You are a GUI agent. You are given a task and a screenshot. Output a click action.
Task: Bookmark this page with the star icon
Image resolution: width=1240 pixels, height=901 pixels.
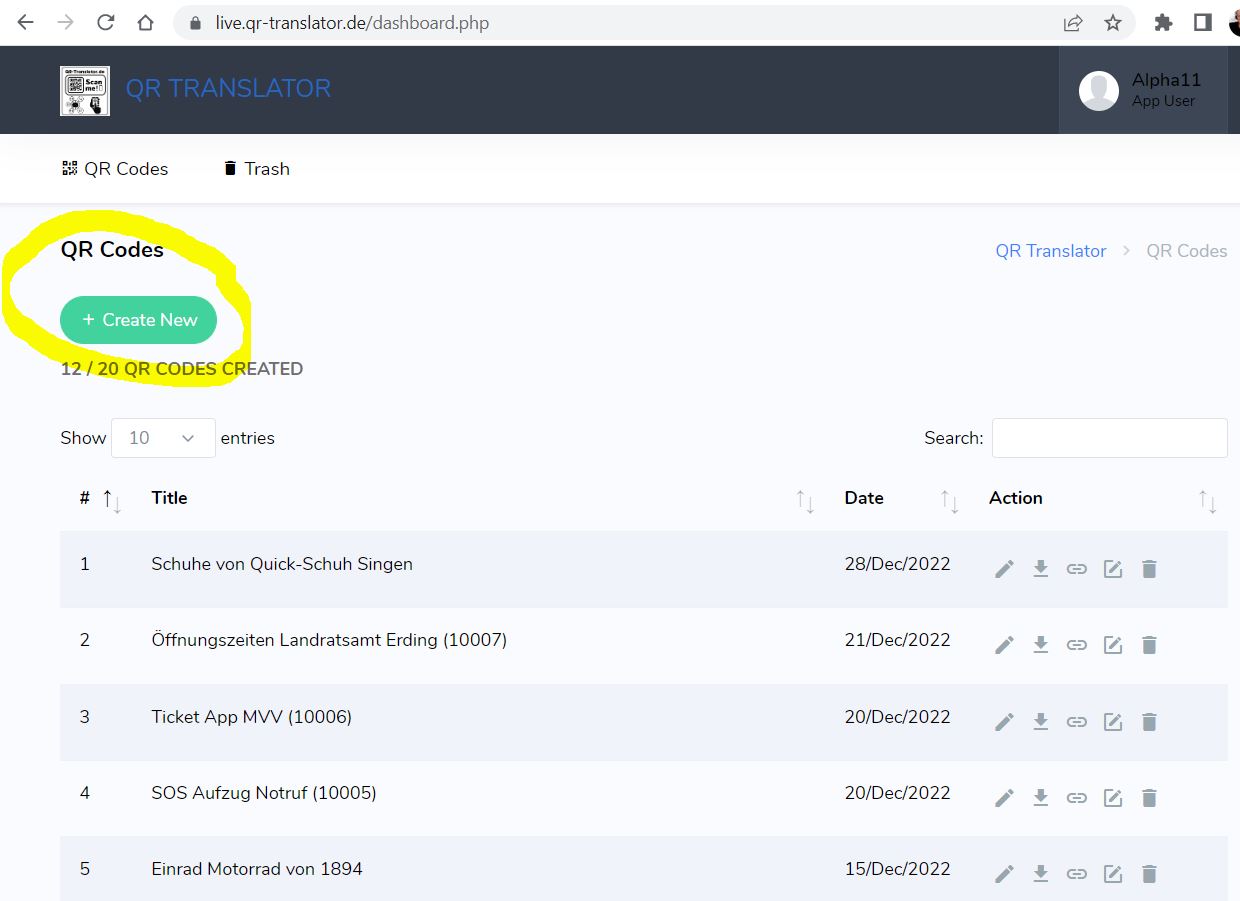pyautogui.click(x=1113, y=22)
